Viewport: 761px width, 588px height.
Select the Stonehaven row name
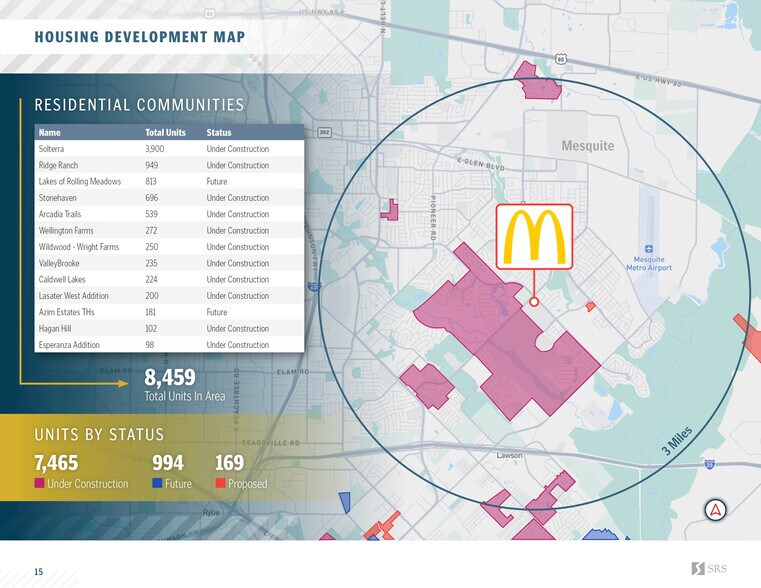coord(57,198)
